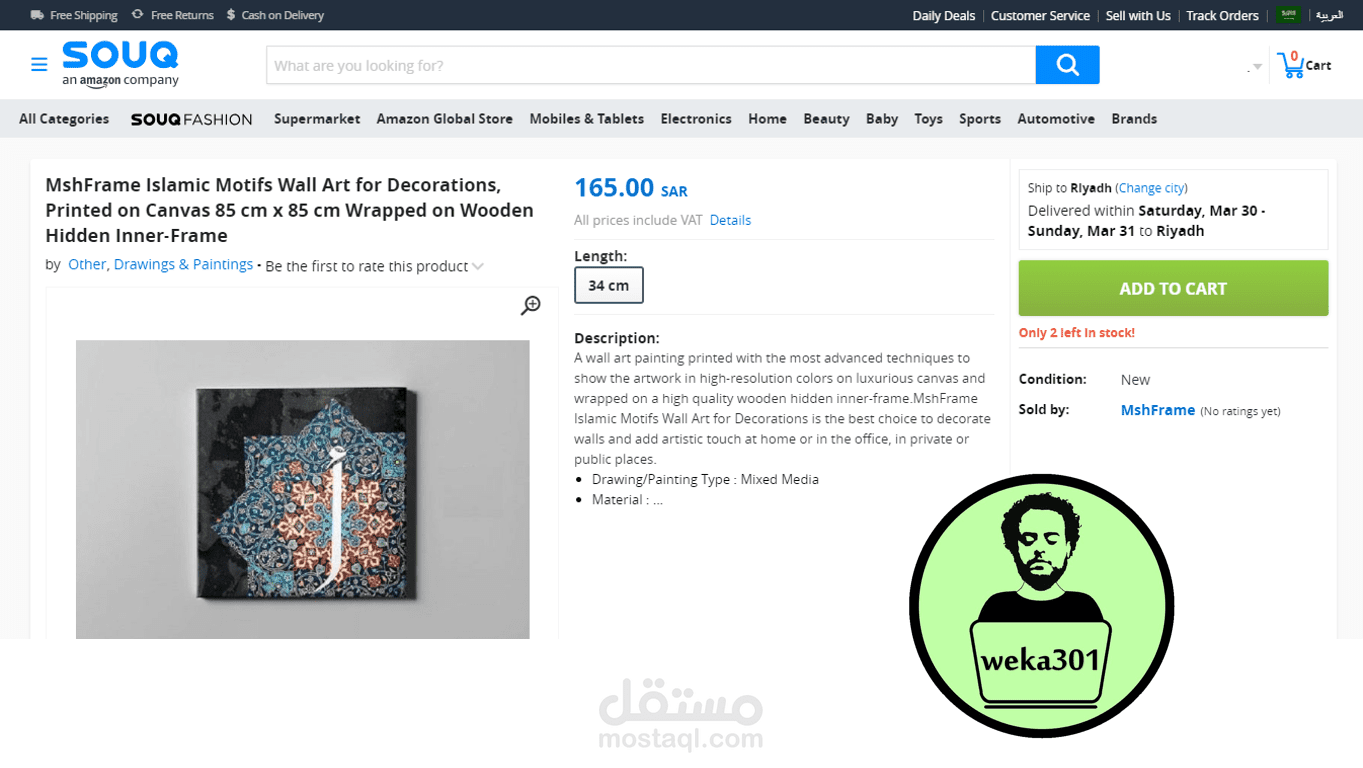1363x768 pixels.
Task: Click the zoom-in magnifier above the product image
Action: click(x=530, y=305)
